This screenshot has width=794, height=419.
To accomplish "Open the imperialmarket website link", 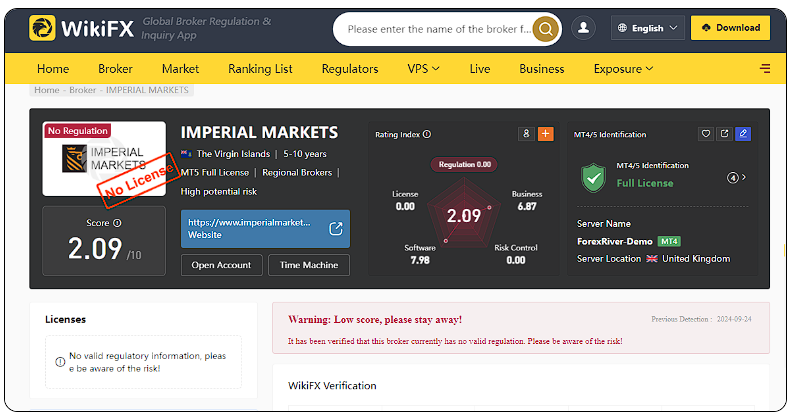I will tap(265, 228).
